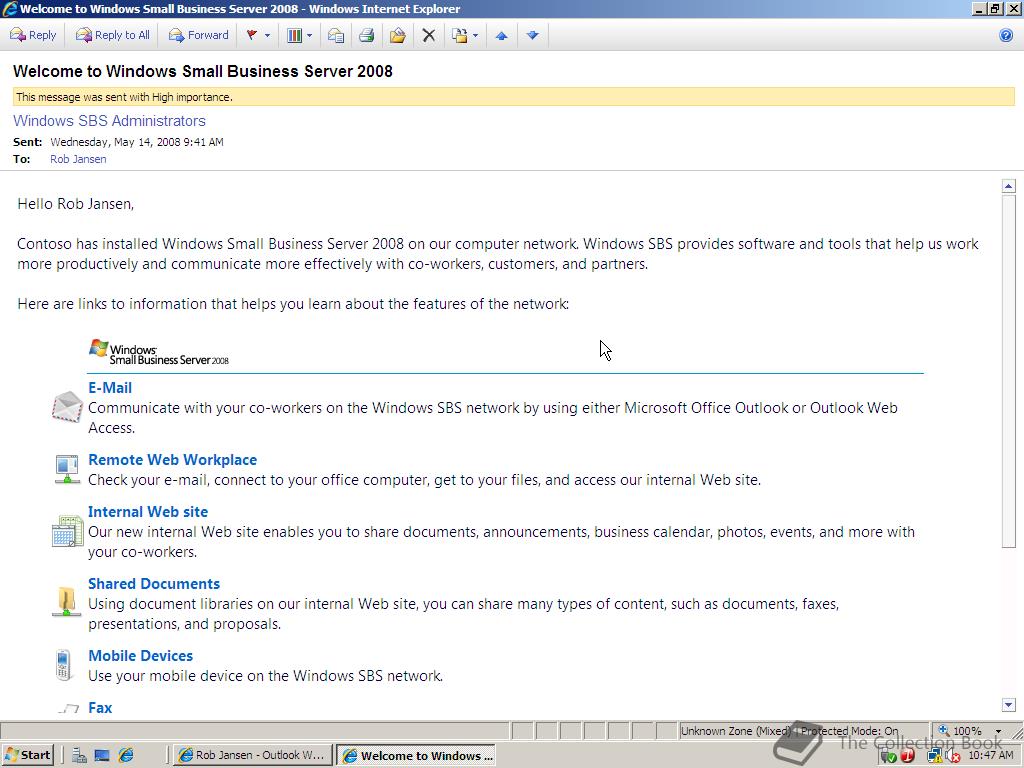Go to next item arrow

[x=533, y=35]
